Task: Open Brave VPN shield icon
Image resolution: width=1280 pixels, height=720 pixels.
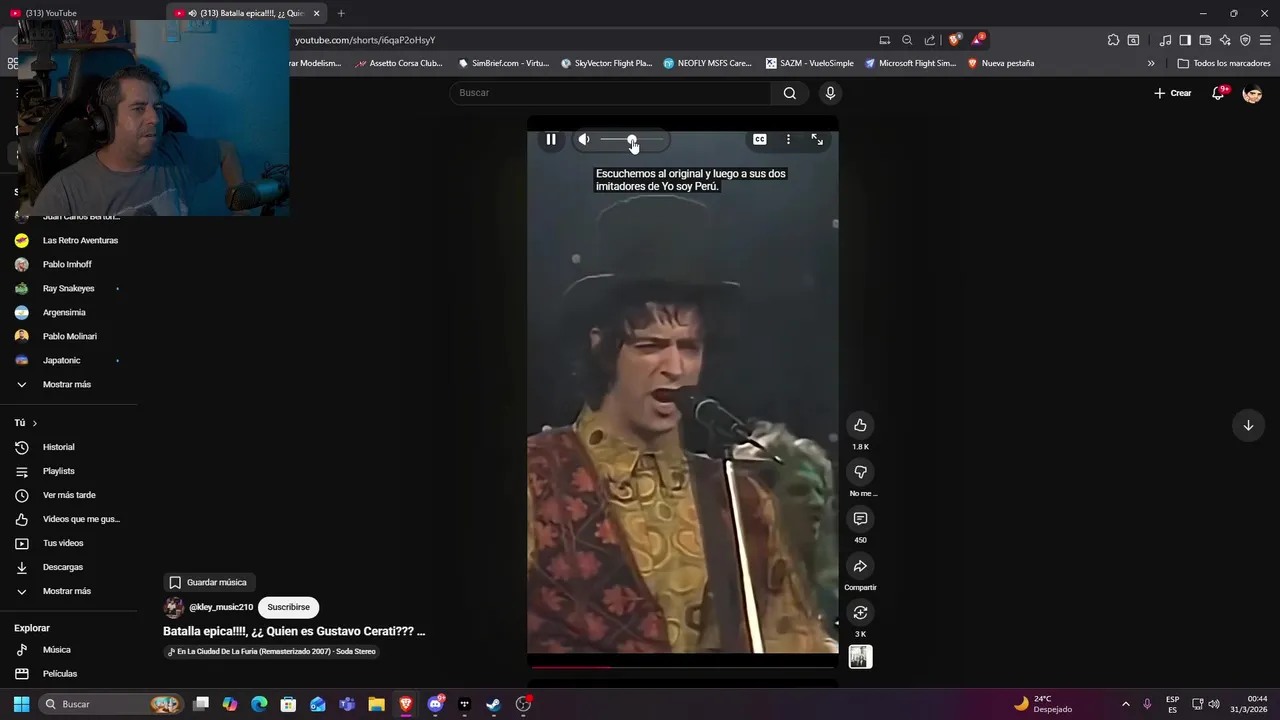Action: coord(1245,40)
